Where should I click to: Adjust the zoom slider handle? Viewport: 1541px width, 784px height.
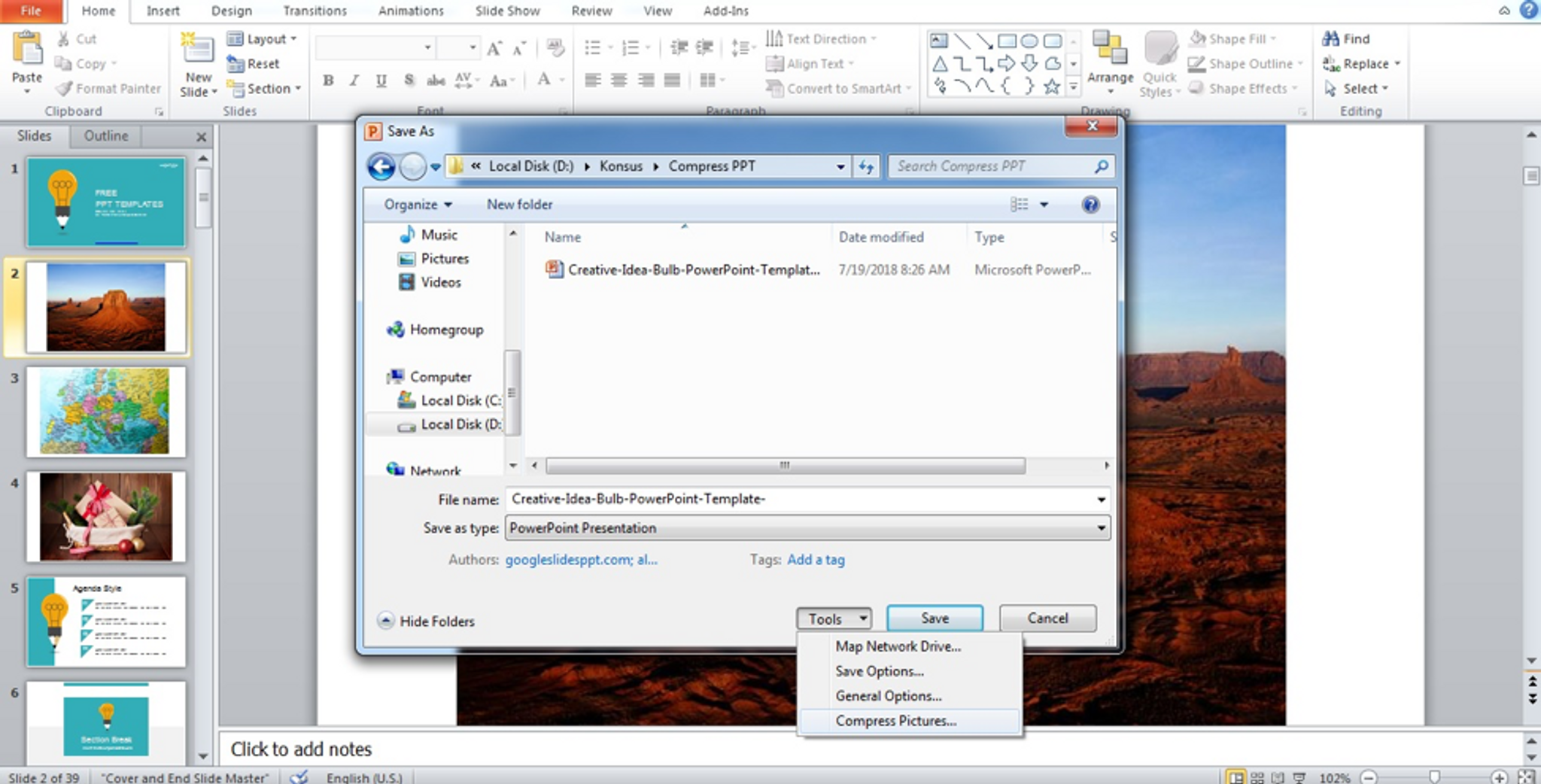(x=1435, y=777)
